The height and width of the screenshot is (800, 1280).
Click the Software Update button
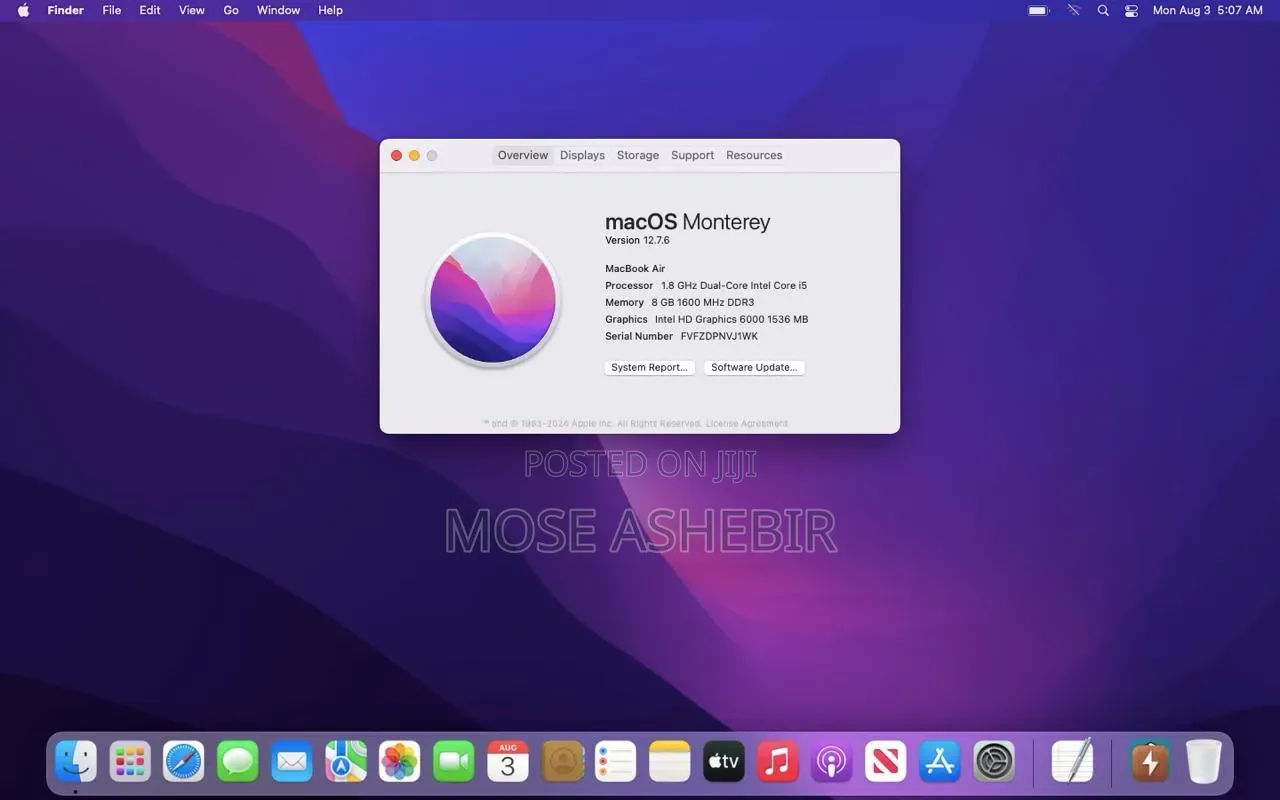tap(754, 367)
